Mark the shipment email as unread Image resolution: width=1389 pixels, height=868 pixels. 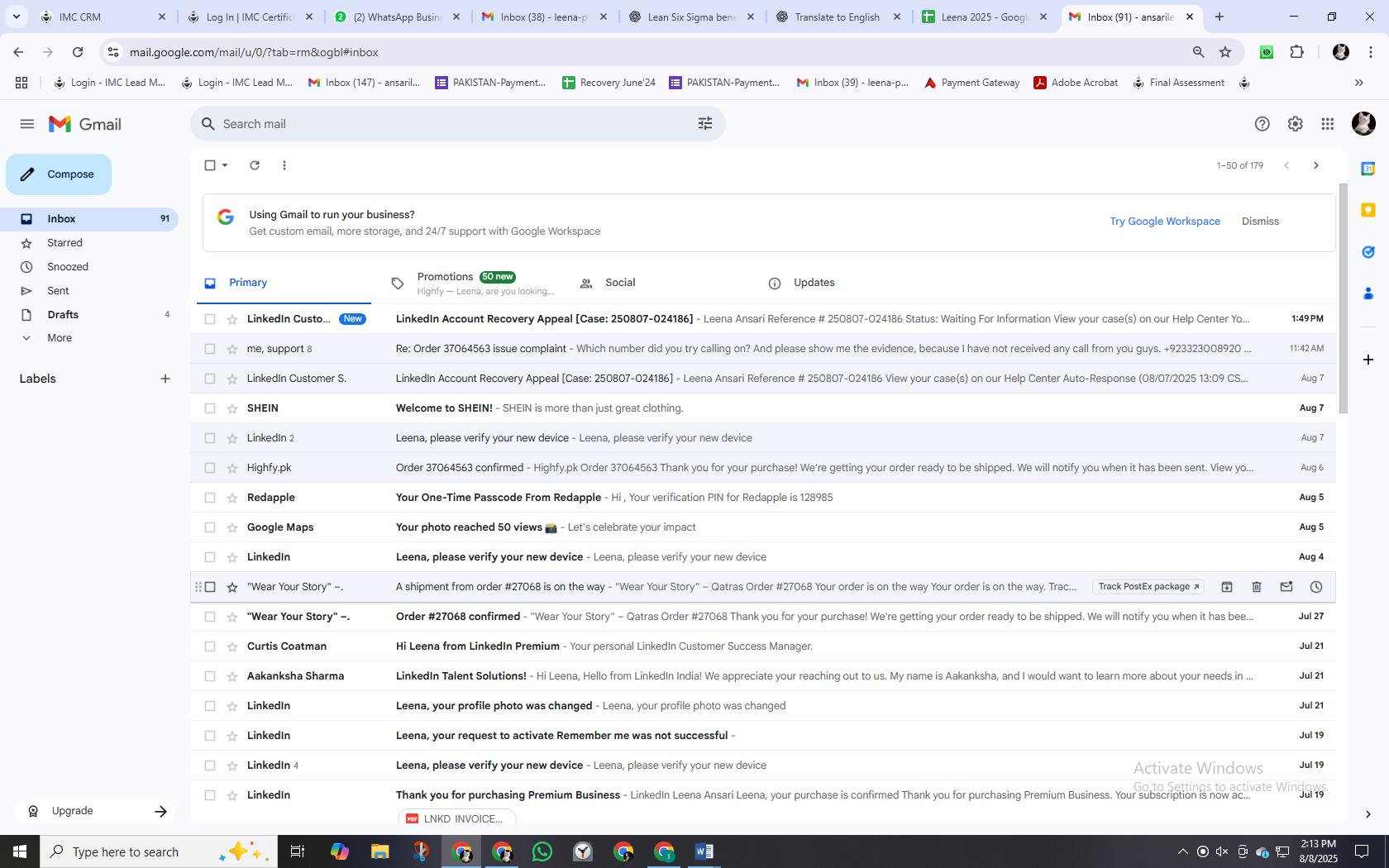click(1286, 587)
